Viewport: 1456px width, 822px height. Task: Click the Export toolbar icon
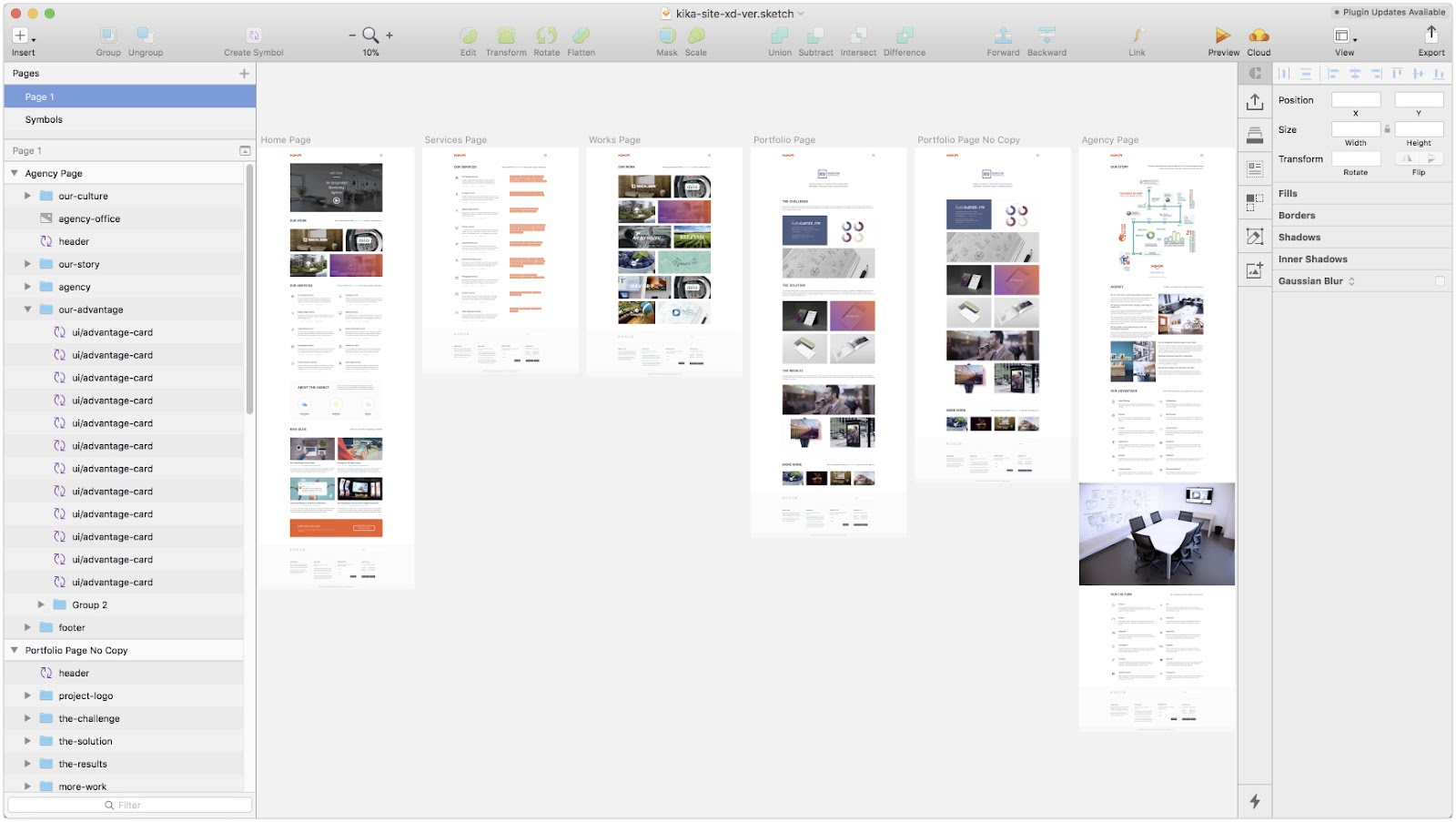(x=1431, y=35)
